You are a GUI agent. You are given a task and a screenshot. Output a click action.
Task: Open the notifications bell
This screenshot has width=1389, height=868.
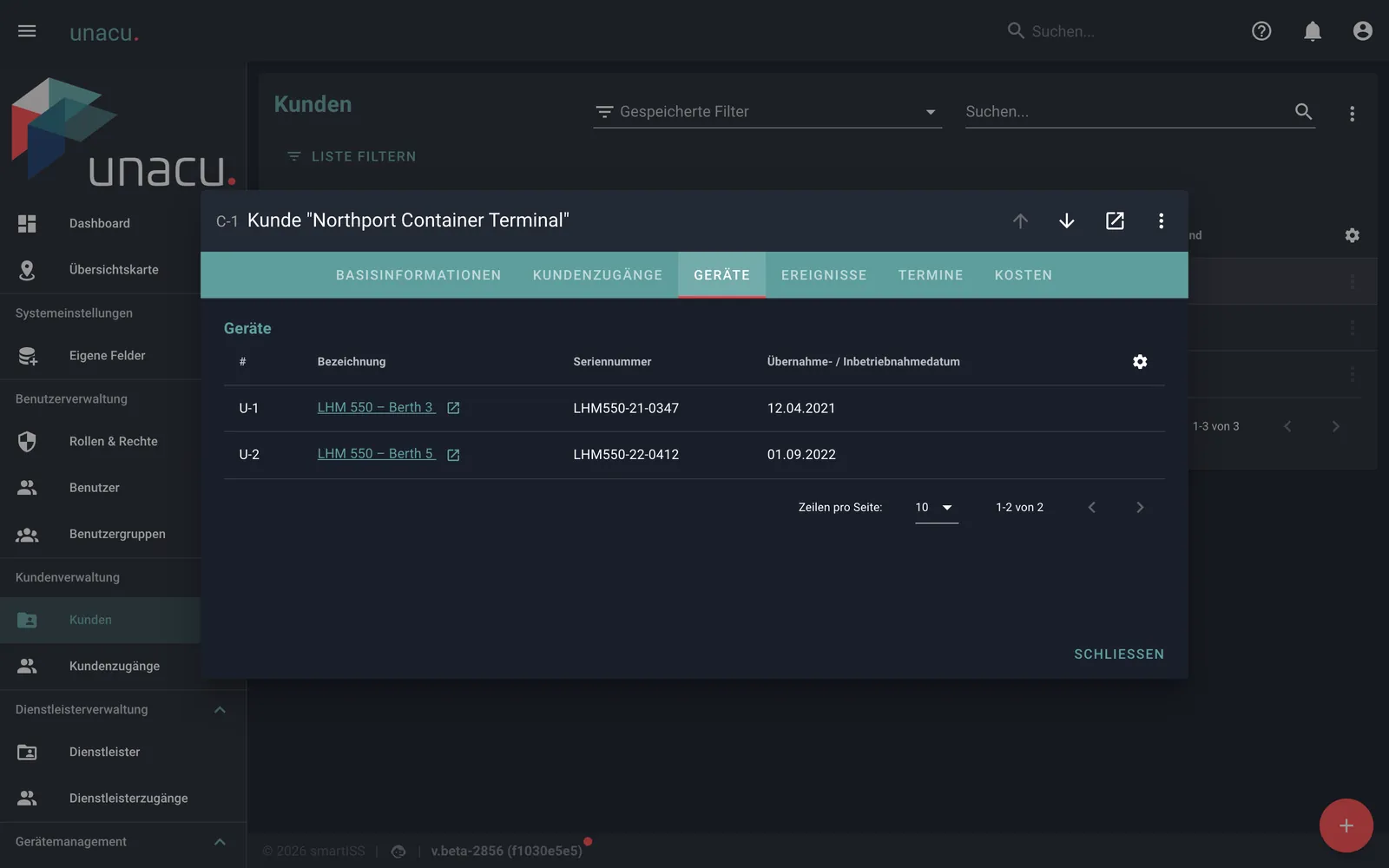(x=1313, y=31)
